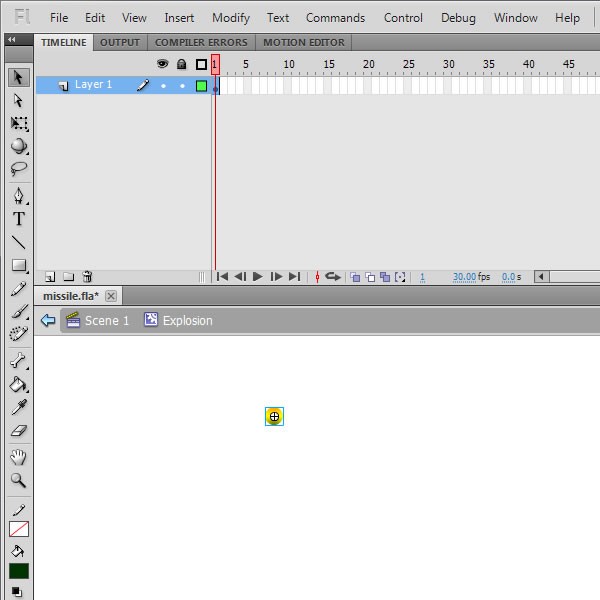Toggle onion skin outlines

[370, 277]
